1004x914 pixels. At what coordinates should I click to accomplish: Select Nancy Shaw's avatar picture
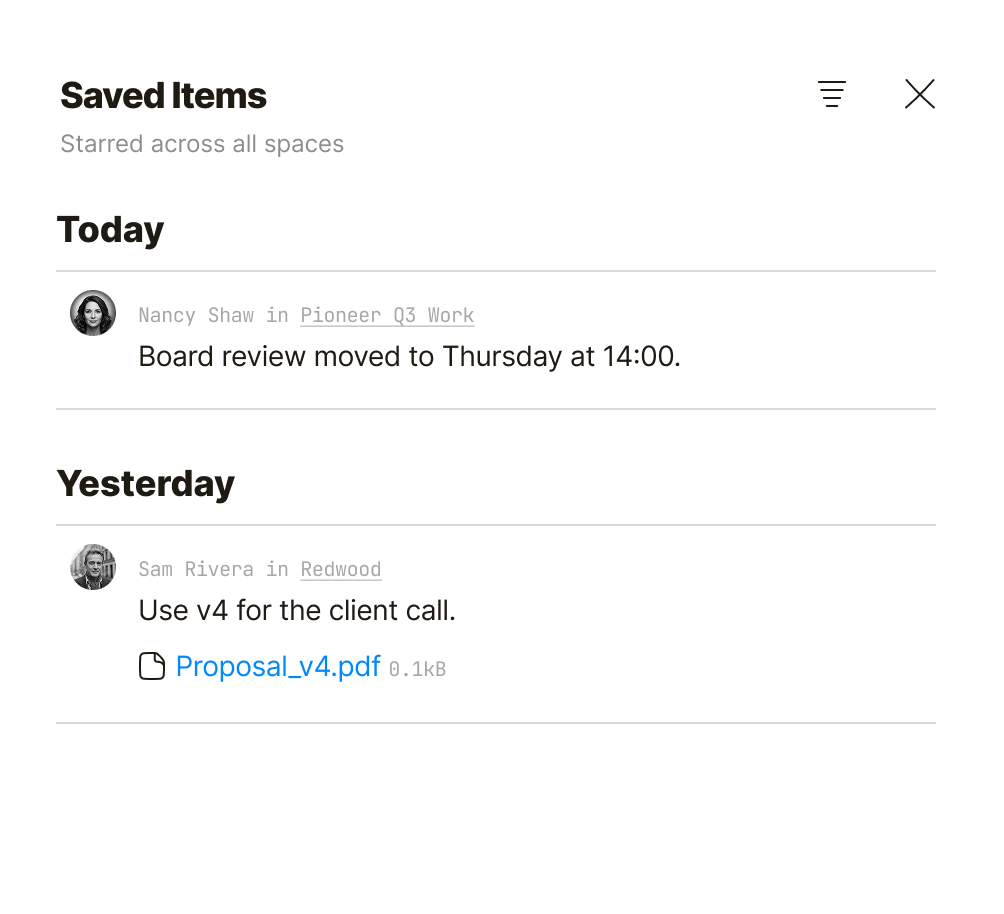92,312
